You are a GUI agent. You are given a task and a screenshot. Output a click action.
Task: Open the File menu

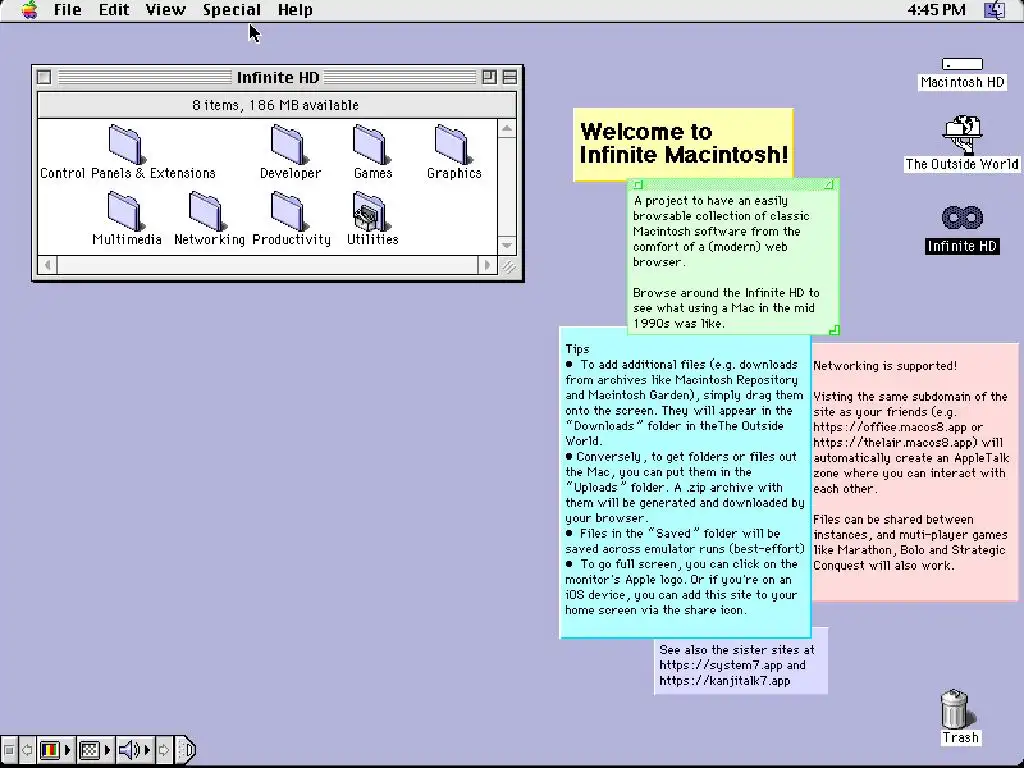68,10
